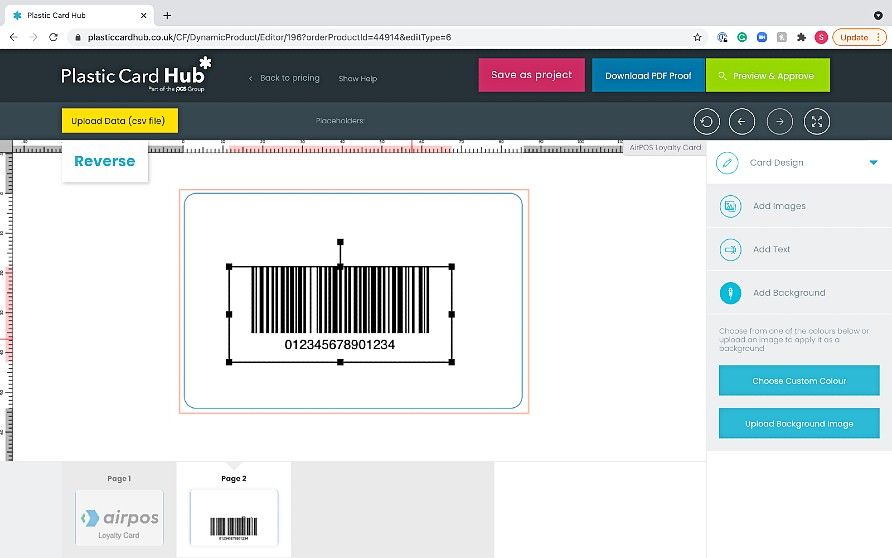The height and width of the screenshot is (558, 892).
Task: Click the barcode rotation handle
Action: coord(340,242)
